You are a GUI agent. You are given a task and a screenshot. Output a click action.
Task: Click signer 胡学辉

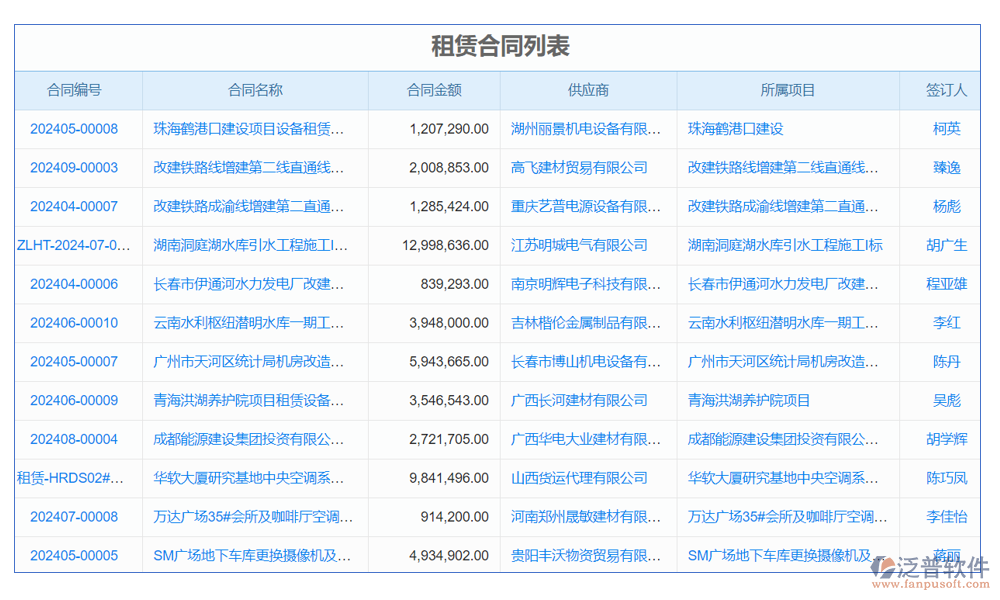(946, 439)
